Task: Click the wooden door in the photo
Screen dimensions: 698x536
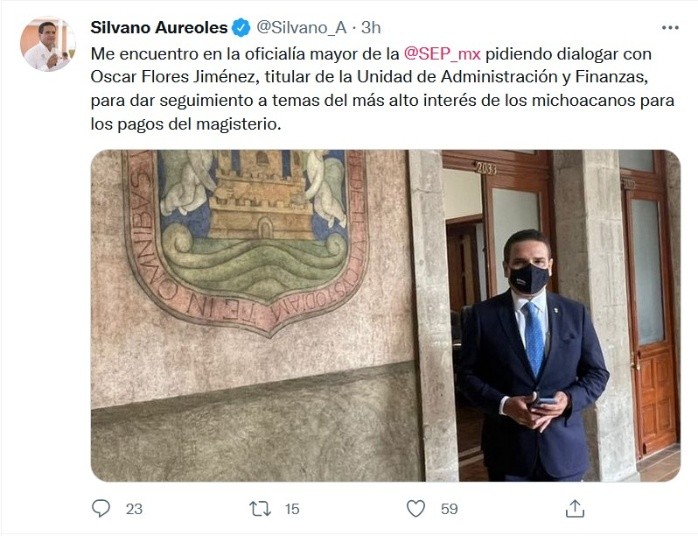Action: pos(650,316)
